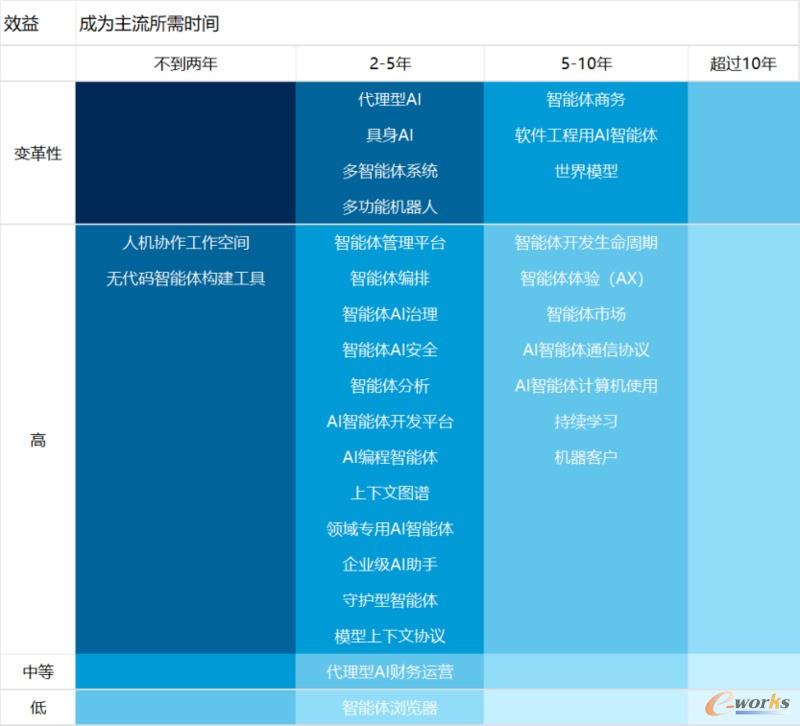The image size is (800, 726).
Task: Click the '守护型智能体' entry
Action: coord(390,600)
